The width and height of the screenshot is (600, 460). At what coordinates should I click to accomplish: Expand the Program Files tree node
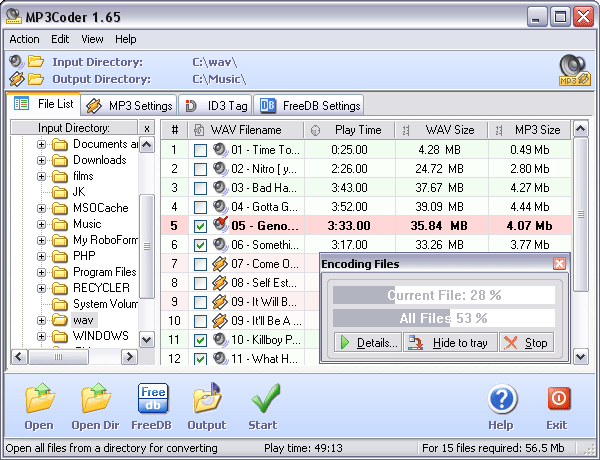click(42, 272)
